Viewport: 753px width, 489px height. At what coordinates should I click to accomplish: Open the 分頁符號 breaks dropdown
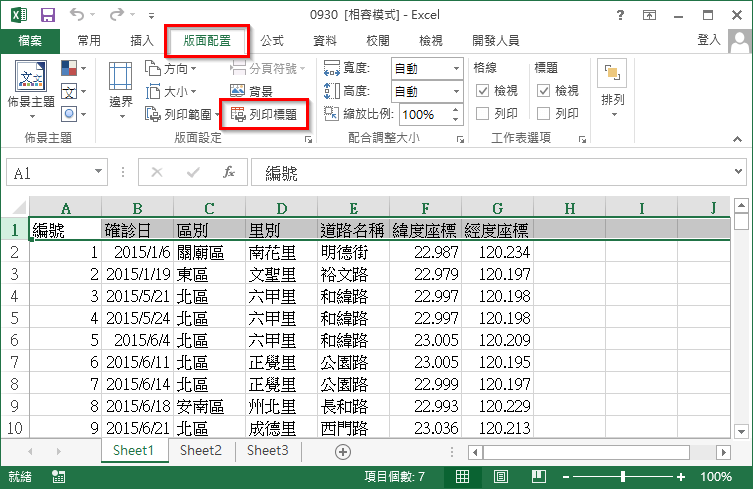tap(267, 69)
